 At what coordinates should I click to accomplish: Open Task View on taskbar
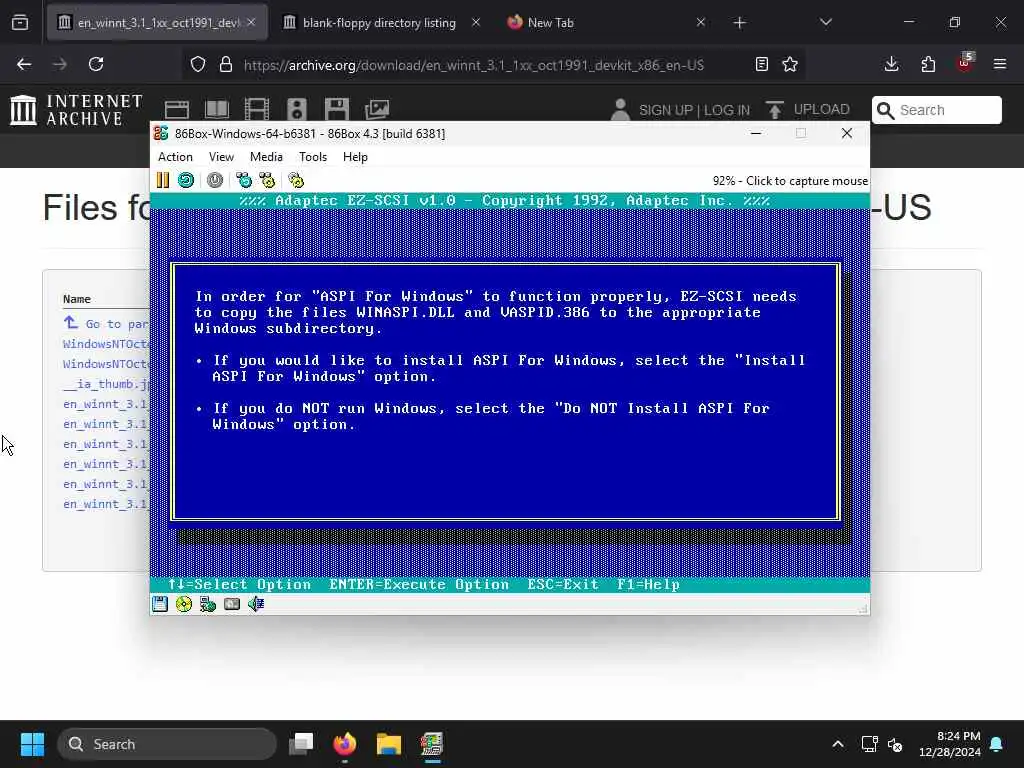click(x=302, y=744)
